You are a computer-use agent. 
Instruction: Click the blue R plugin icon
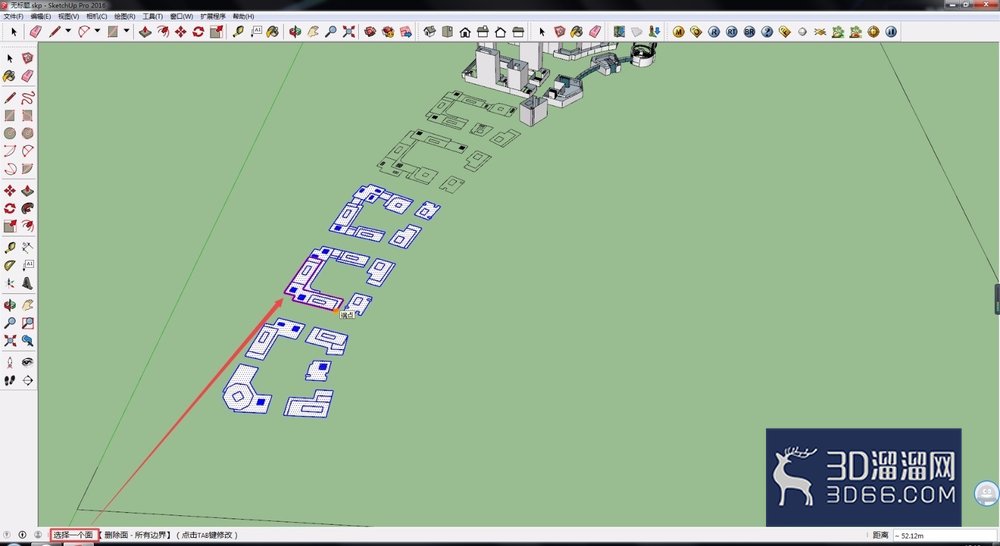[x=714, y=31]
